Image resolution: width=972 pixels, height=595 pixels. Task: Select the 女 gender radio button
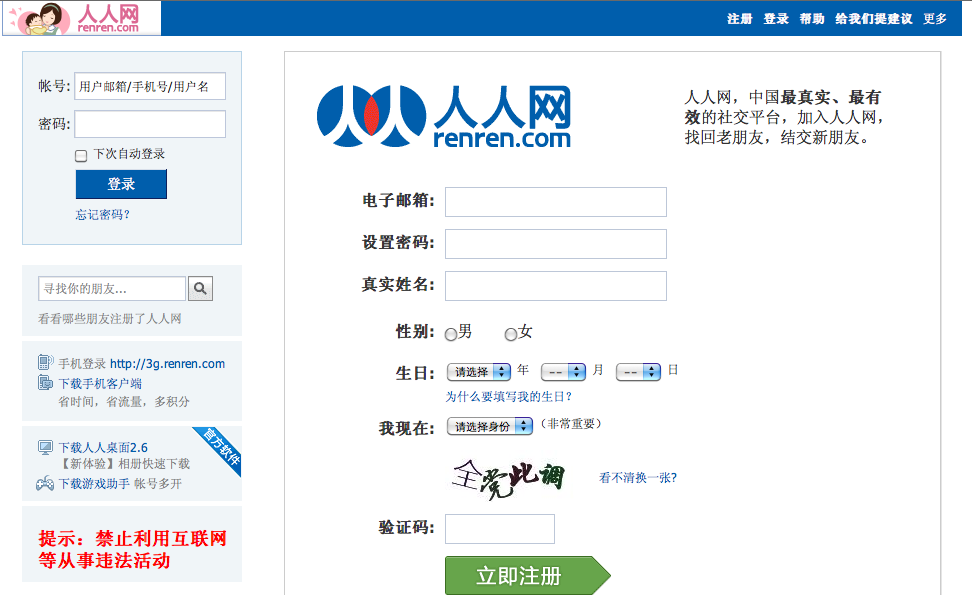coord(511,334)
